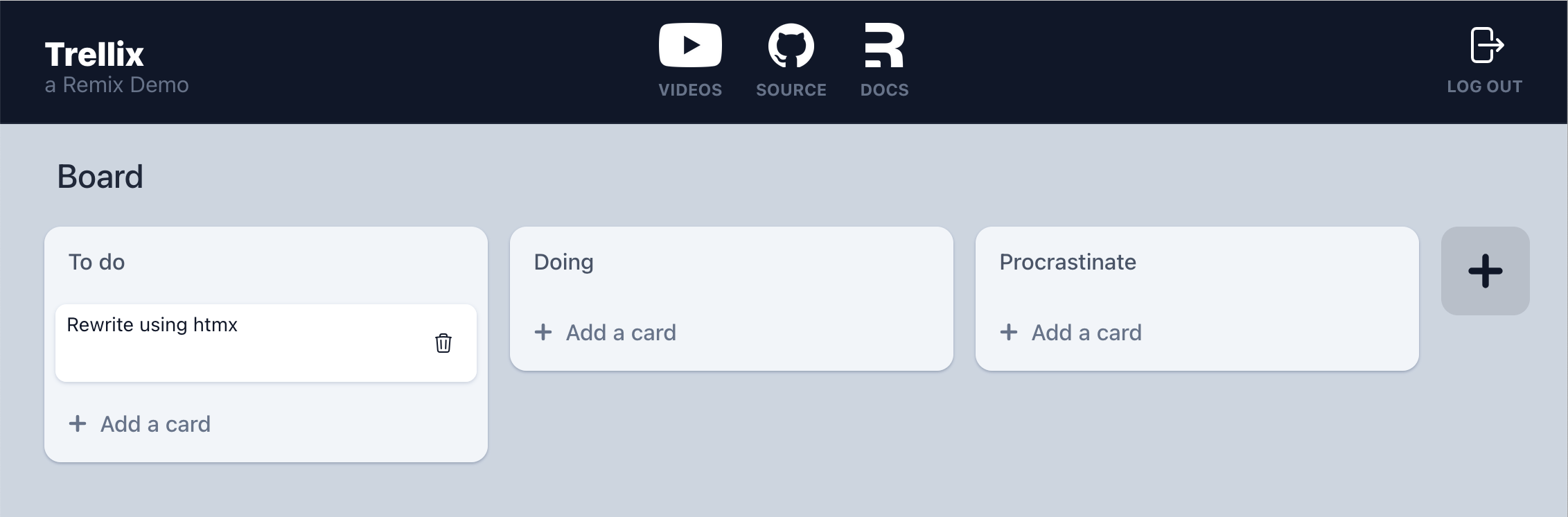Image resolution: width=1568 pixels, height=517 pixels.
Task: Click plus icon in To do column
Action: [x=78, y=423]
